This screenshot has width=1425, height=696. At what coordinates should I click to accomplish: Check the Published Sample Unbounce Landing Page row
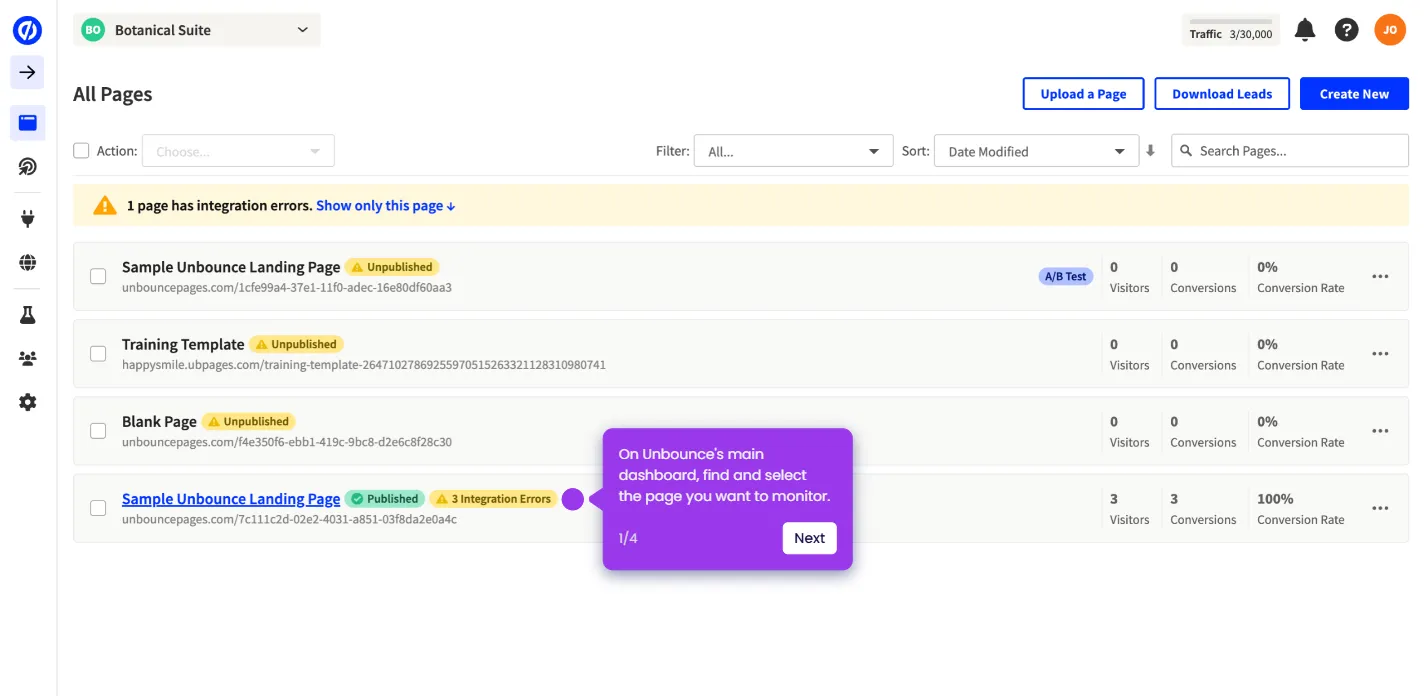(98, 508)
